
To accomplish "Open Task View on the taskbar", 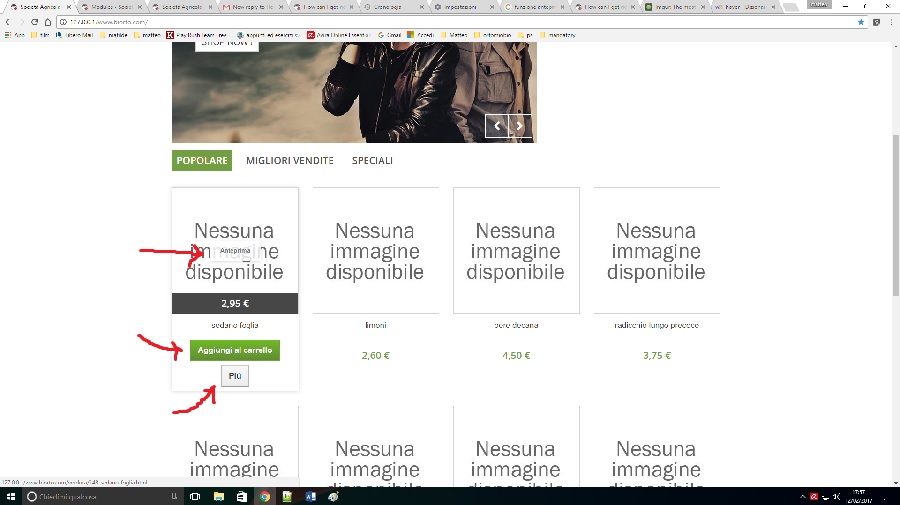I will point(195,496).
